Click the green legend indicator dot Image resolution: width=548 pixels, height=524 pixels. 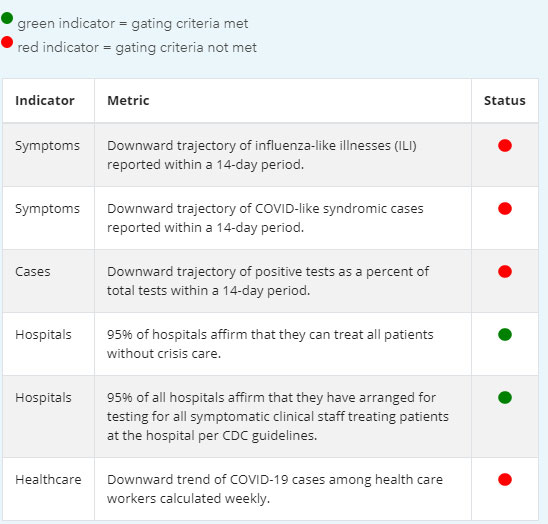click(7, 17)
